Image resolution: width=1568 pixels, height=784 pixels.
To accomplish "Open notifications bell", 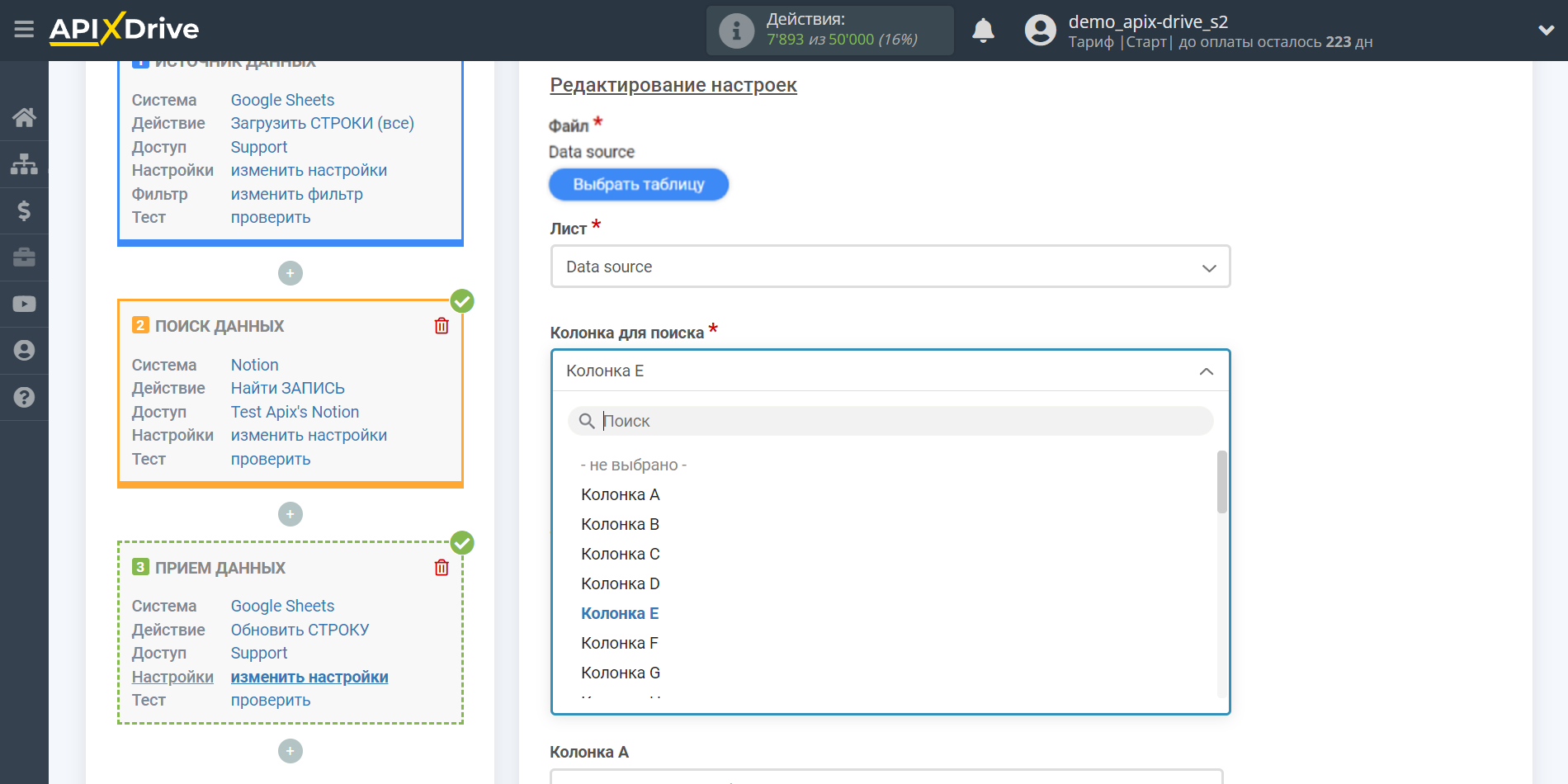I will coord(983,31).
